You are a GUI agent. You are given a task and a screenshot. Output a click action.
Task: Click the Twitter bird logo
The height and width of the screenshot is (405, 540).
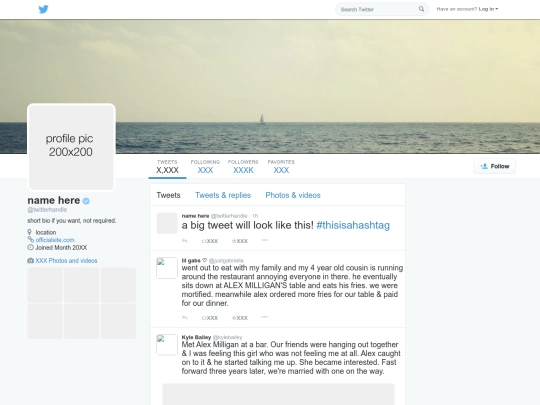coord(43,9)
